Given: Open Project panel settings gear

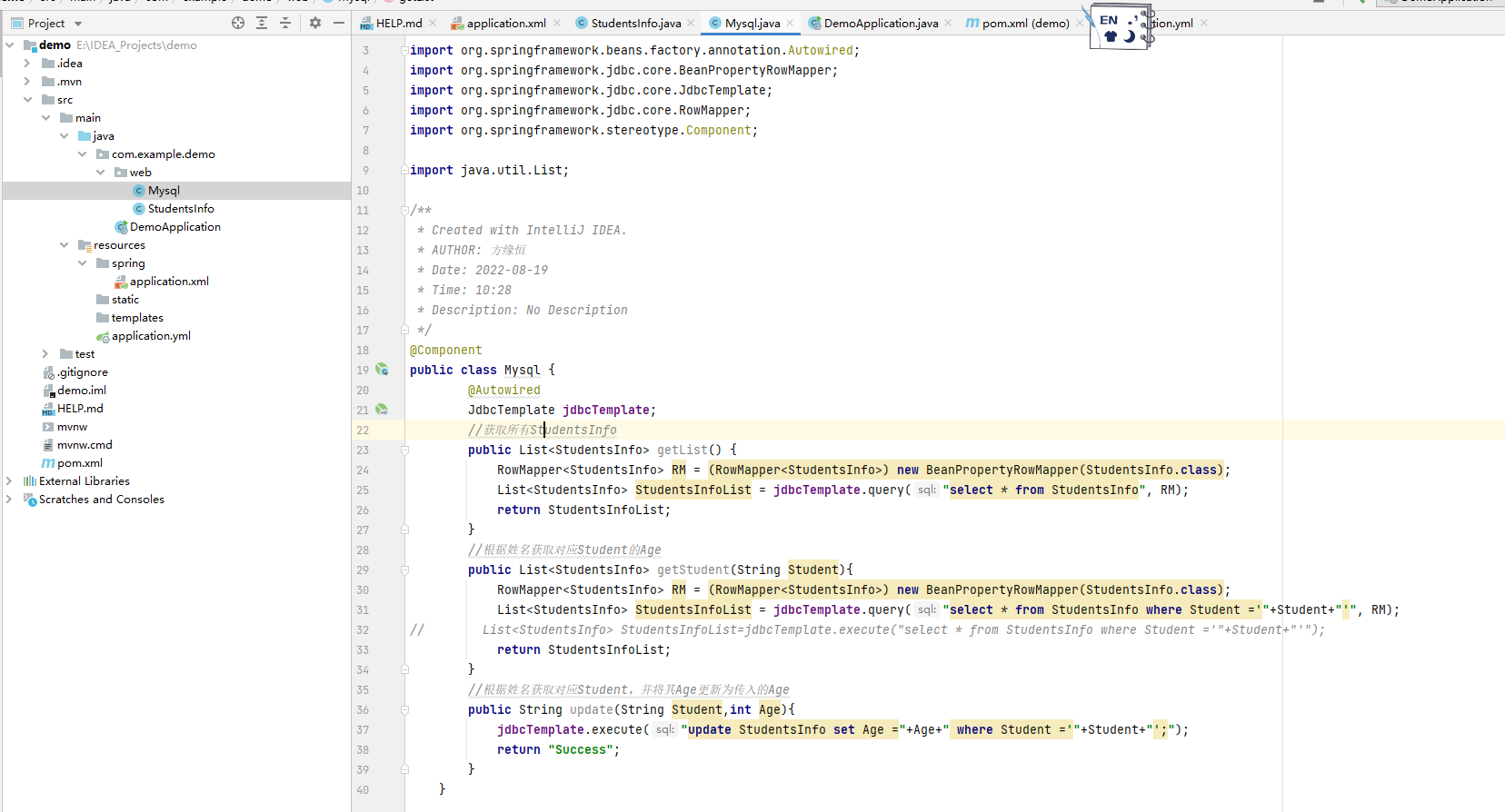Looking at the screenshot, I should (315, 23).
